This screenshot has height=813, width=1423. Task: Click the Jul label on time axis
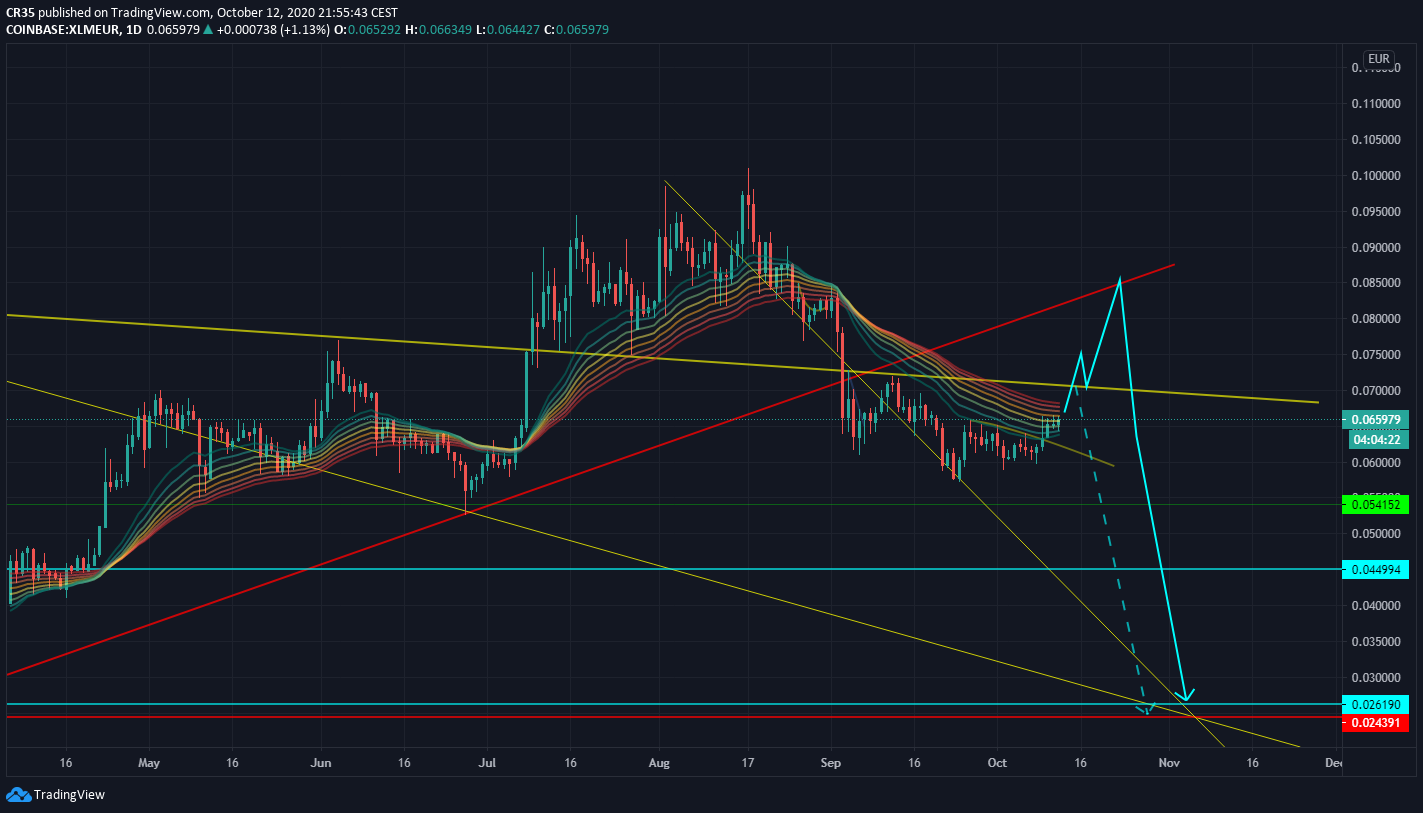point(487,762)
